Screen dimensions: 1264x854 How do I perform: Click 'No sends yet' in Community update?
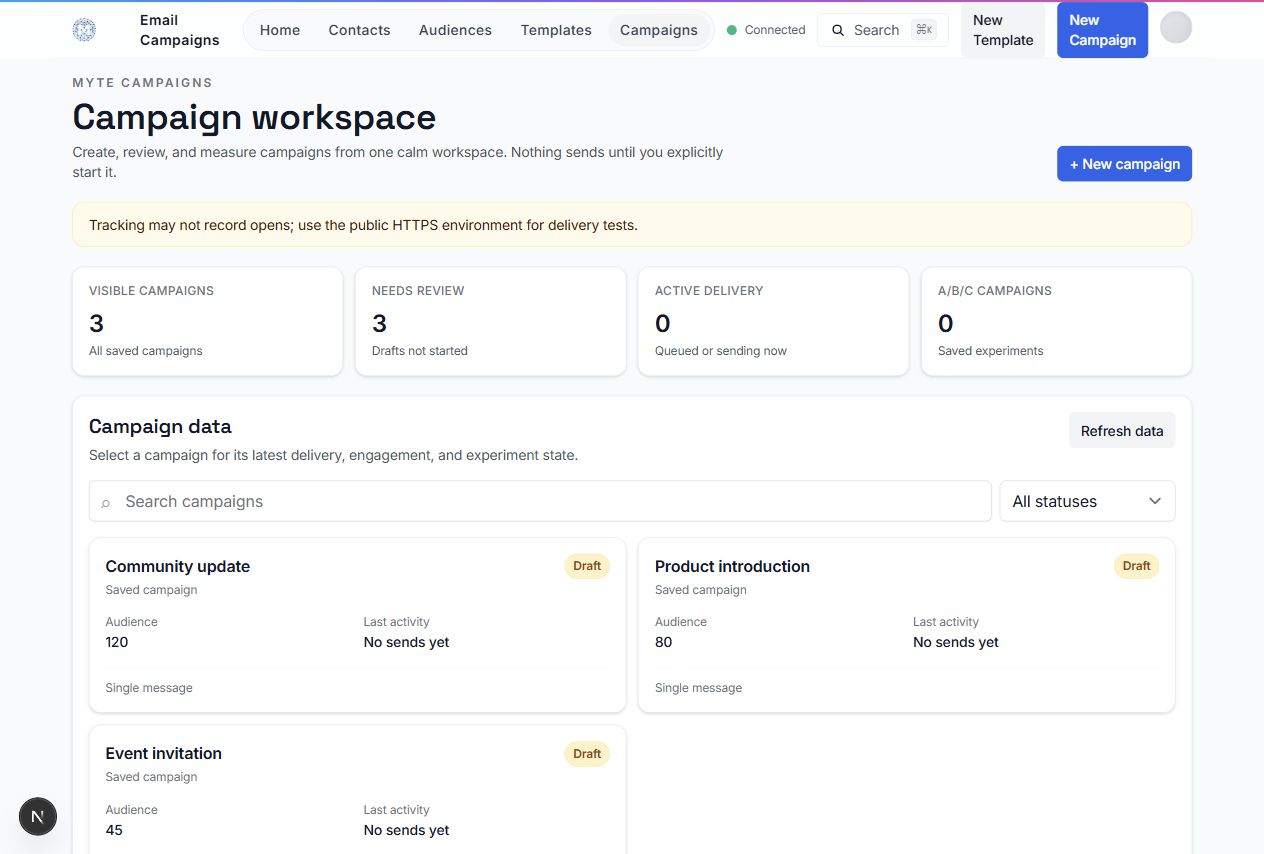pos(406,642)
